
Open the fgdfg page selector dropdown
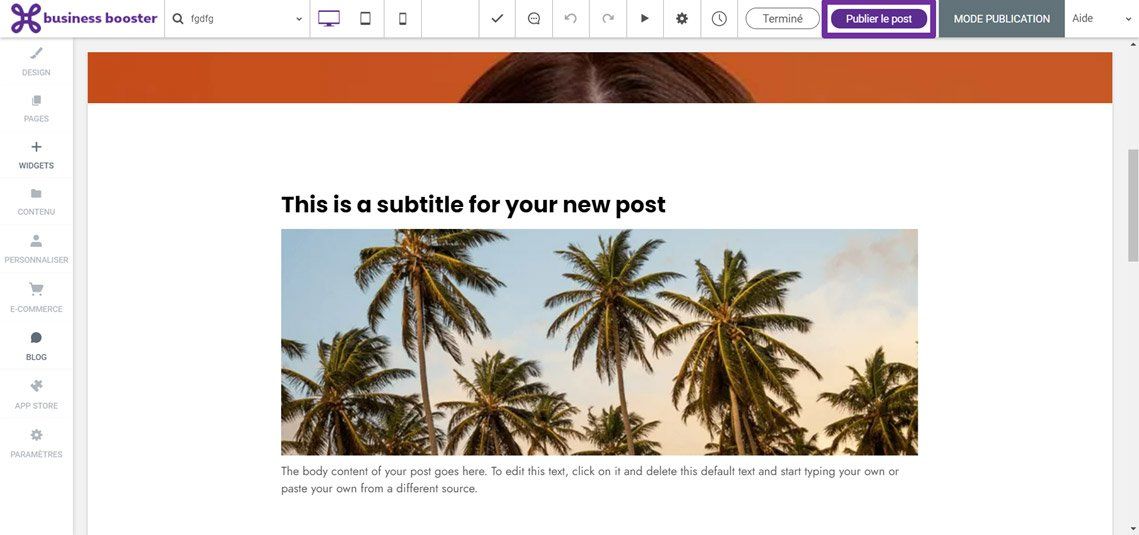click(x=238, y=19)
